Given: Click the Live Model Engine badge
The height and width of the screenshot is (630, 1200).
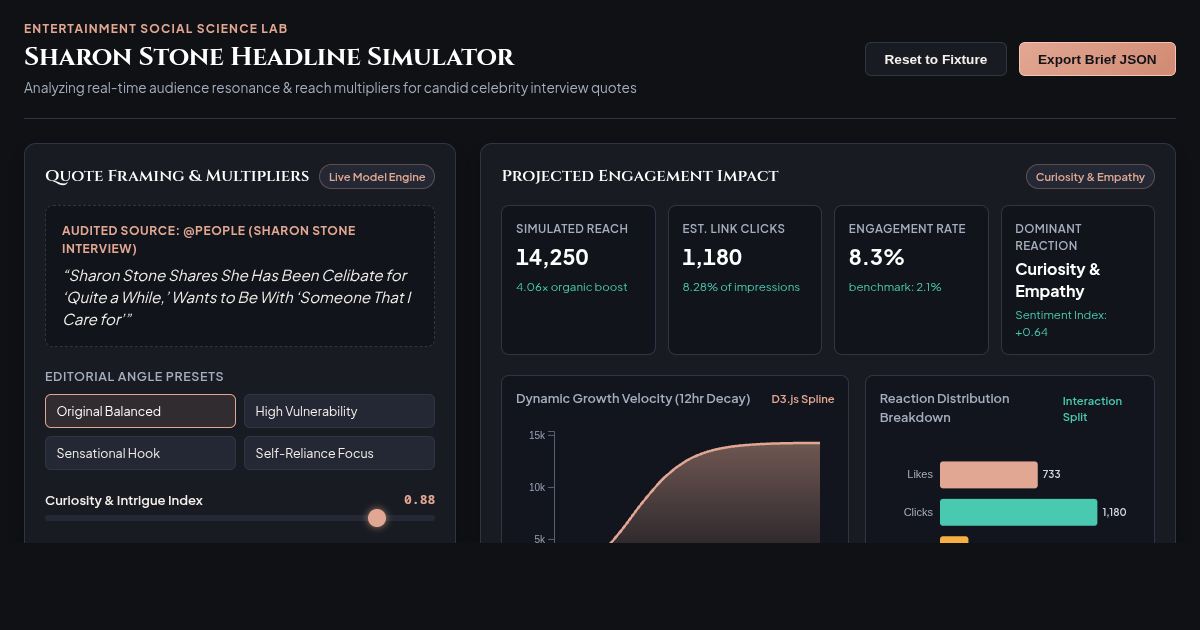Looking at the screenshot, I should point(377,177).
